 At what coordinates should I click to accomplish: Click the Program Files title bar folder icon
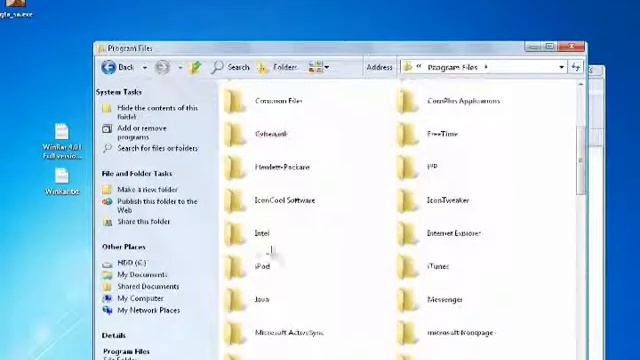(x=101, y=49)
